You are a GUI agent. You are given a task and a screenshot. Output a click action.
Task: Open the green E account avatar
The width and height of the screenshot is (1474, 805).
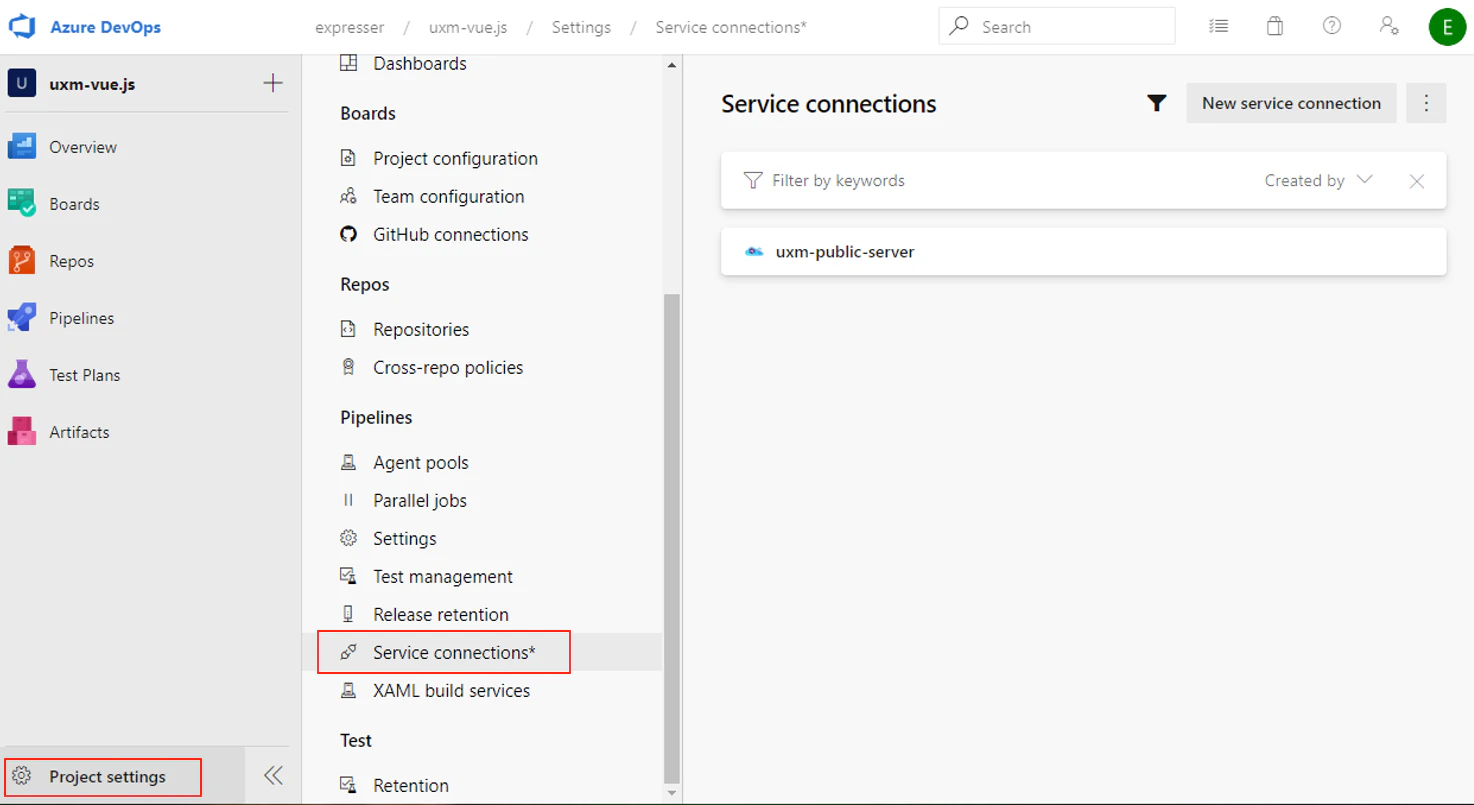[x=1447, y=27]
